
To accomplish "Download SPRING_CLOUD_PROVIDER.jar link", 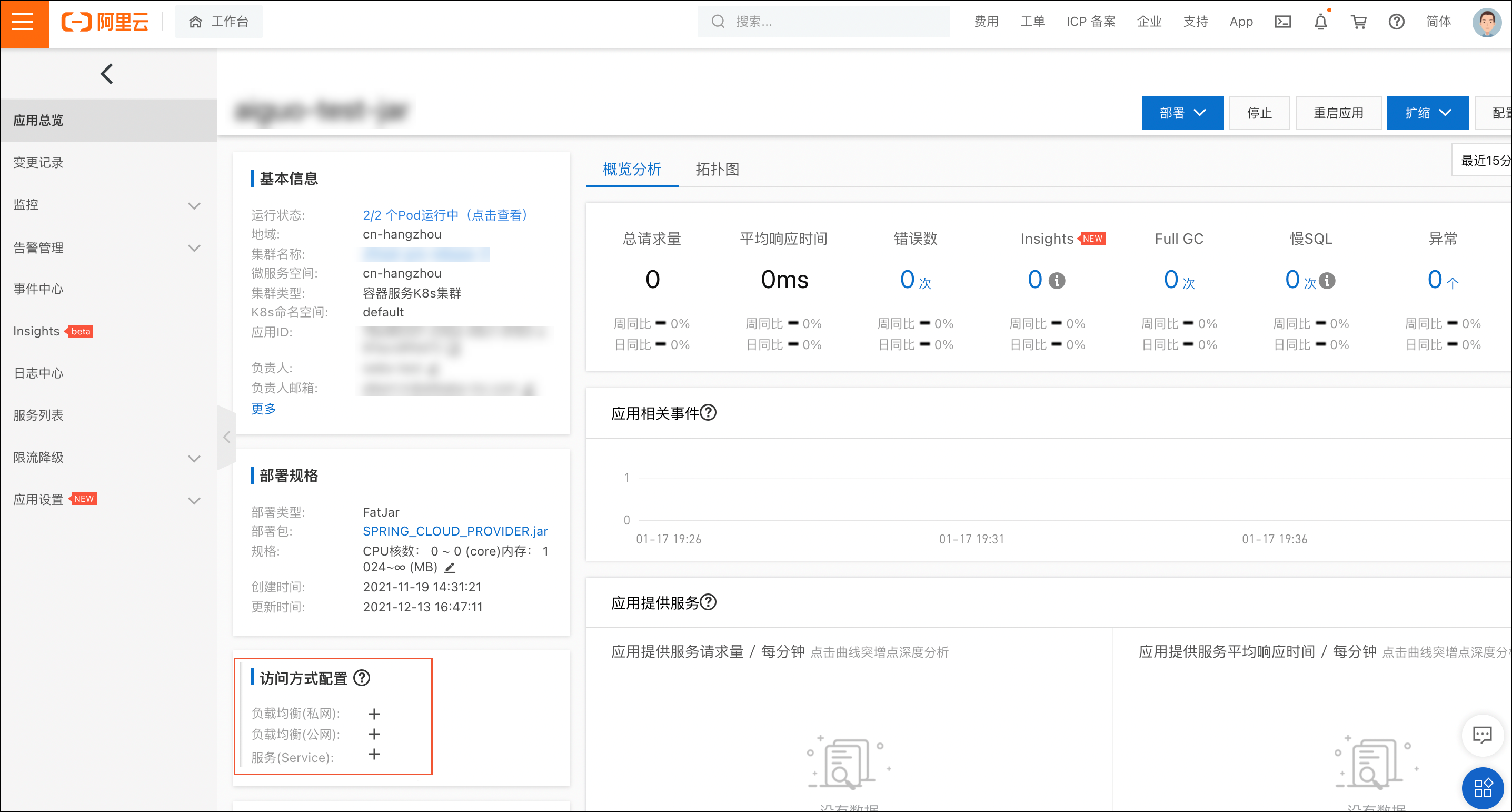I will [455, 531].
